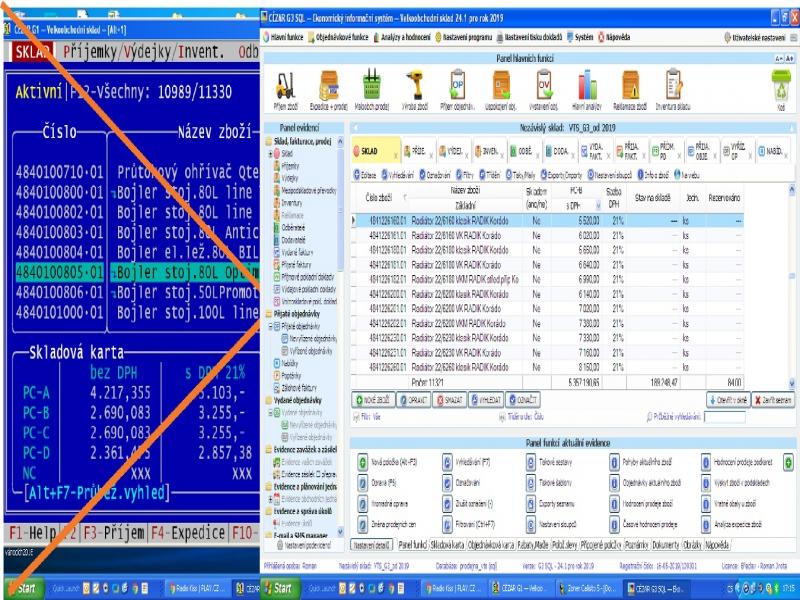Click the Příjem zboží forklift icon
Screen dimensions: 800x600
point(285,88)
